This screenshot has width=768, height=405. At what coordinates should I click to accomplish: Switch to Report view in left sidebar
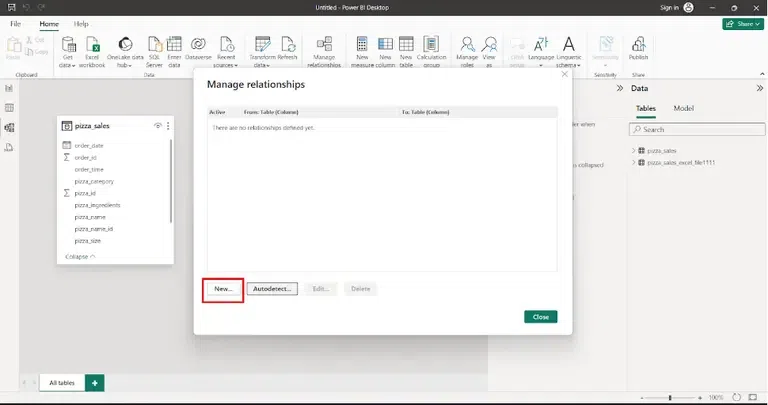tap(9, 88)
